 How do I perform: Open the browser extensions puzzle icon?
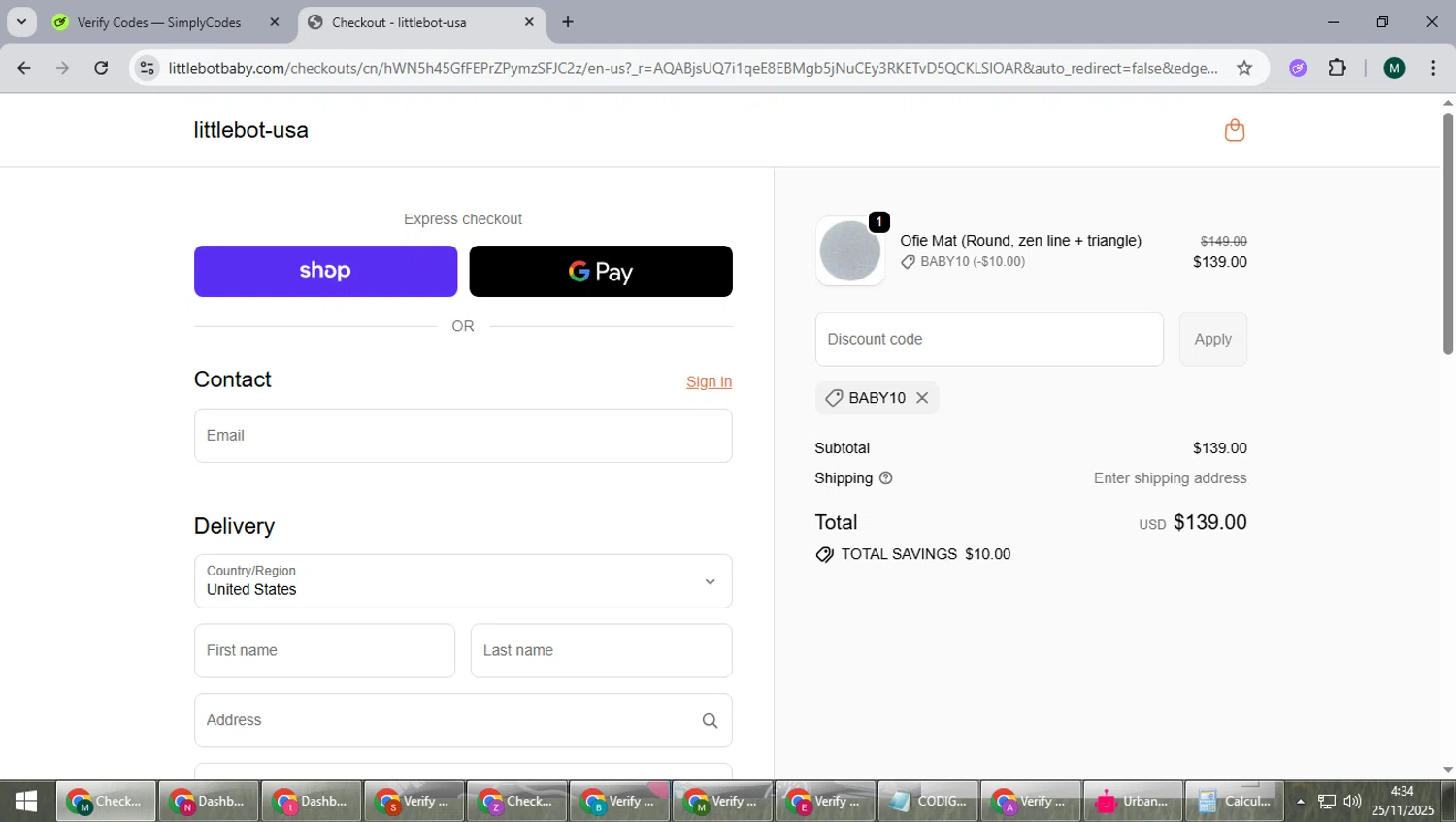coord(1338,68)
